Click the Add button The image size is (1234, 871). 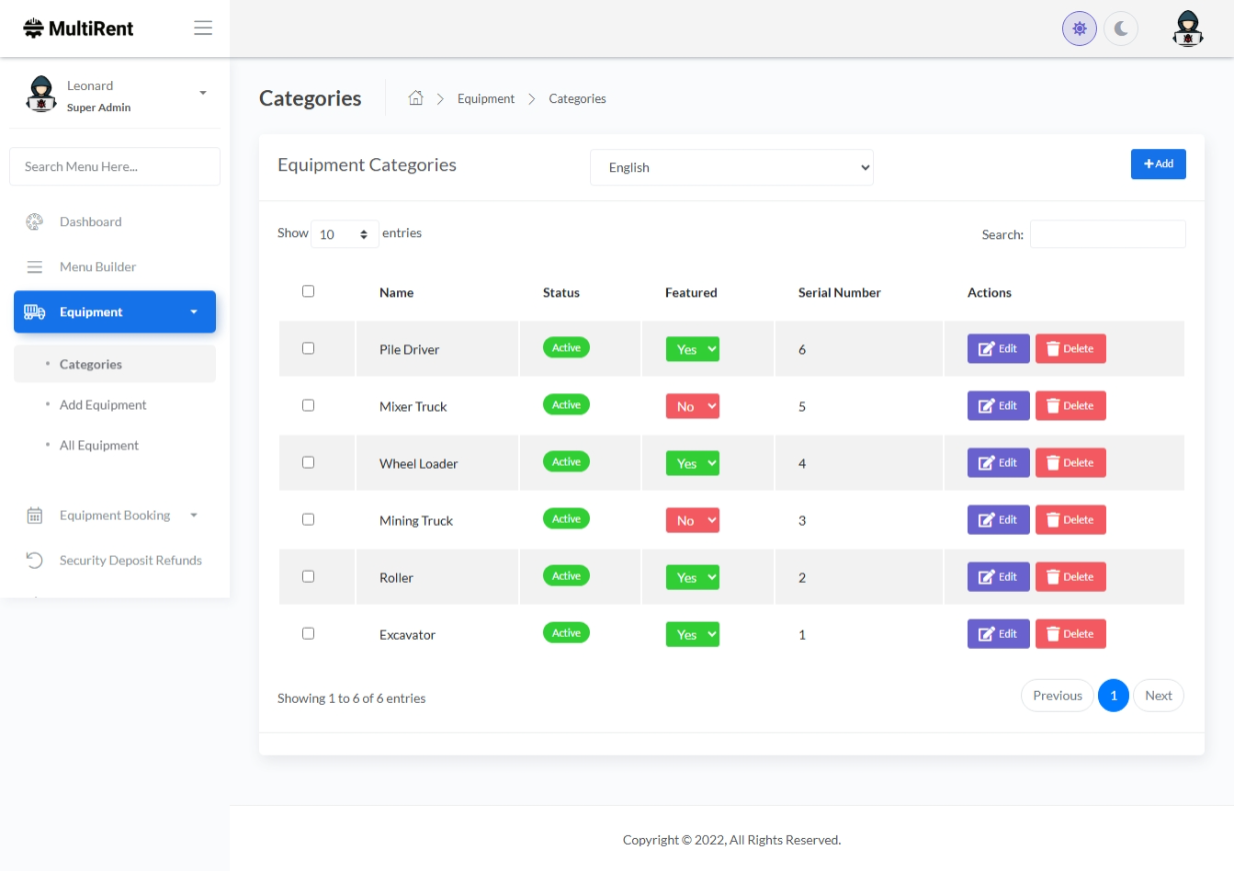pyautogui.click(x=1157, y=164)
